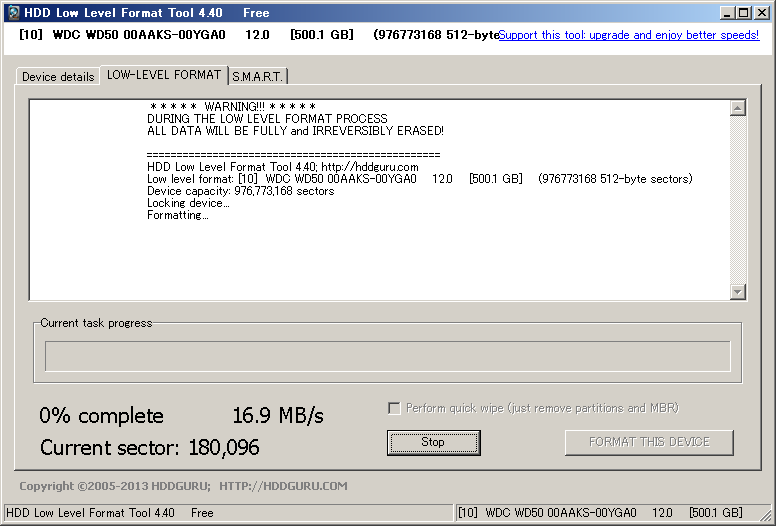Click the 'Locking device...' log line
This screenshot has height=526, width=776.
pyautogui.click(x=188, y=203)
